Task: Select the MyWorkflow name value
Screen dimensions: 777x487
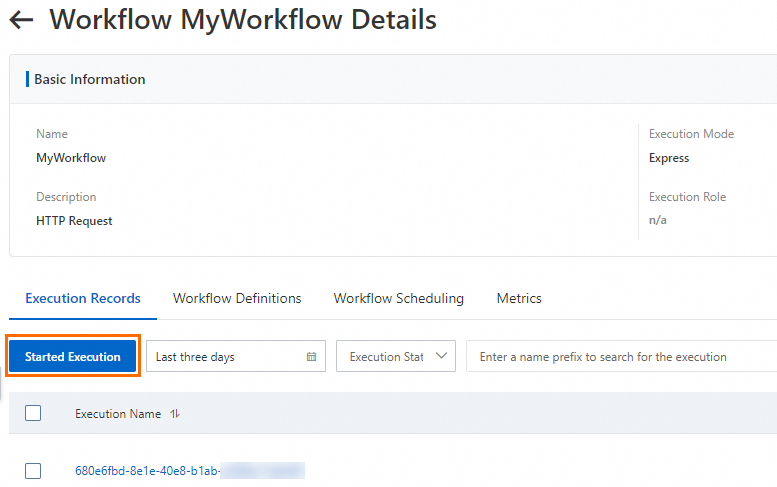Action: click(x=71, y=158)
